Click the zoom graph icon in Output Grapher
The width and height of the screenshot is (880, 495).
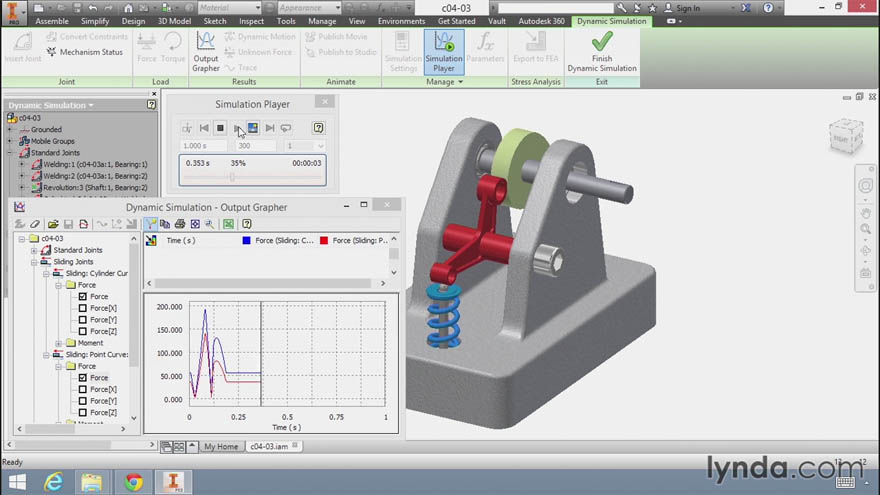209,224
